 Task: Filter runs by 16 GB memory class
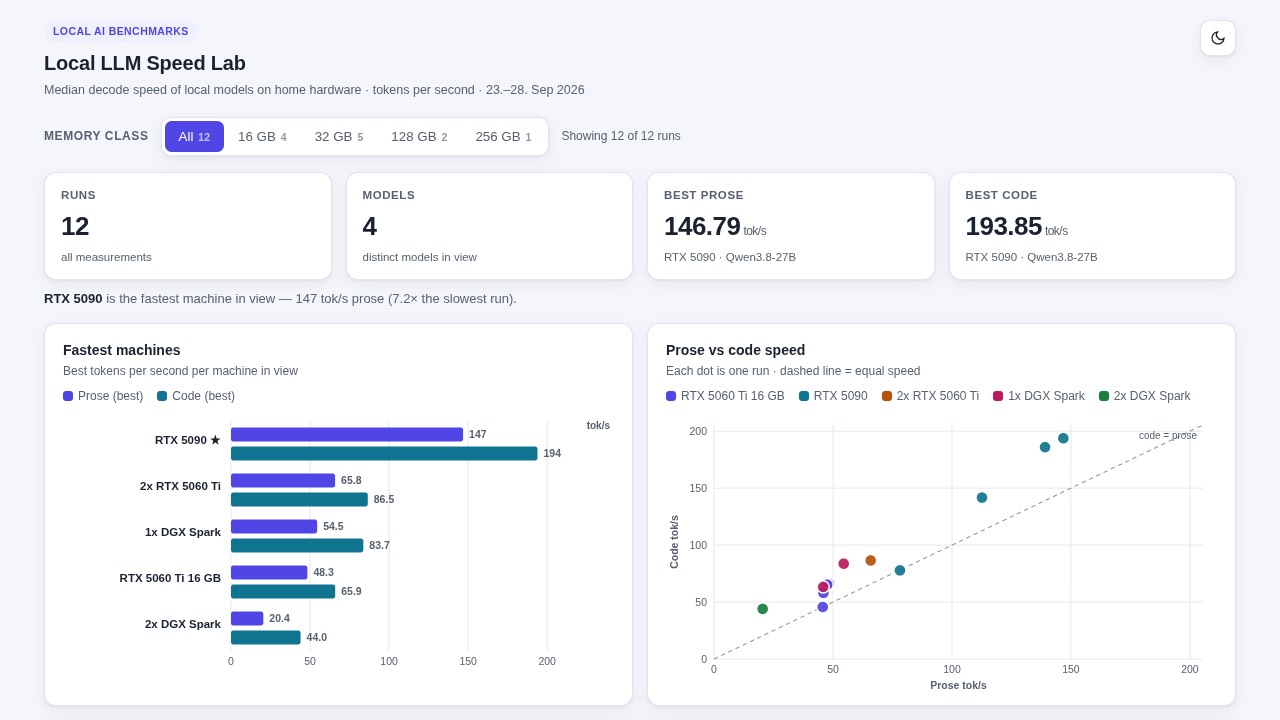262,136
